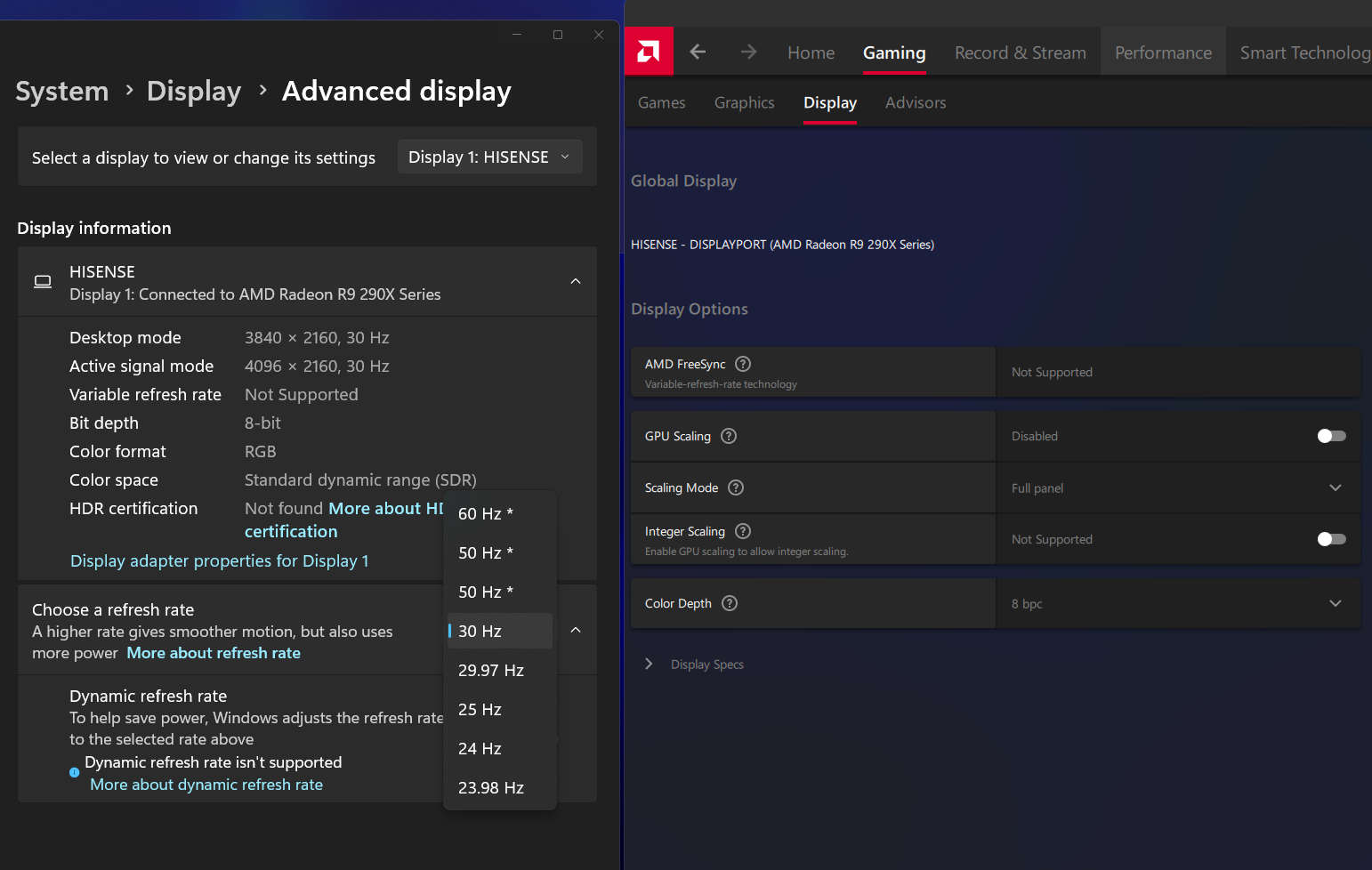Click the AMD logo home icon
This screenshot has width=1372, height=870.
[x=649, y=52]
